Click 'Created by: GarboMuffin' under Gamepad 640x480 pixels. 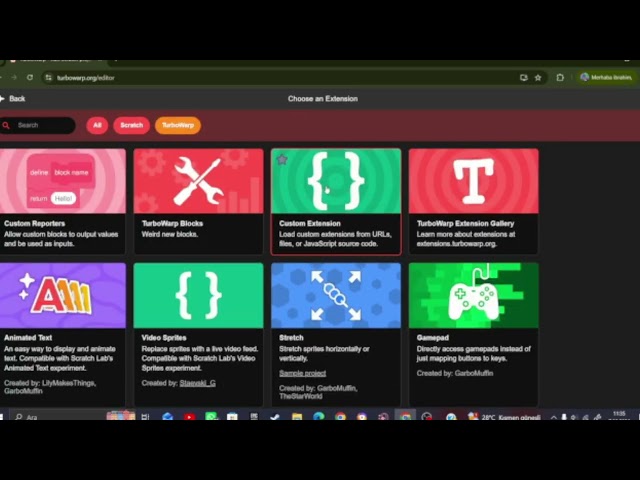455,373
